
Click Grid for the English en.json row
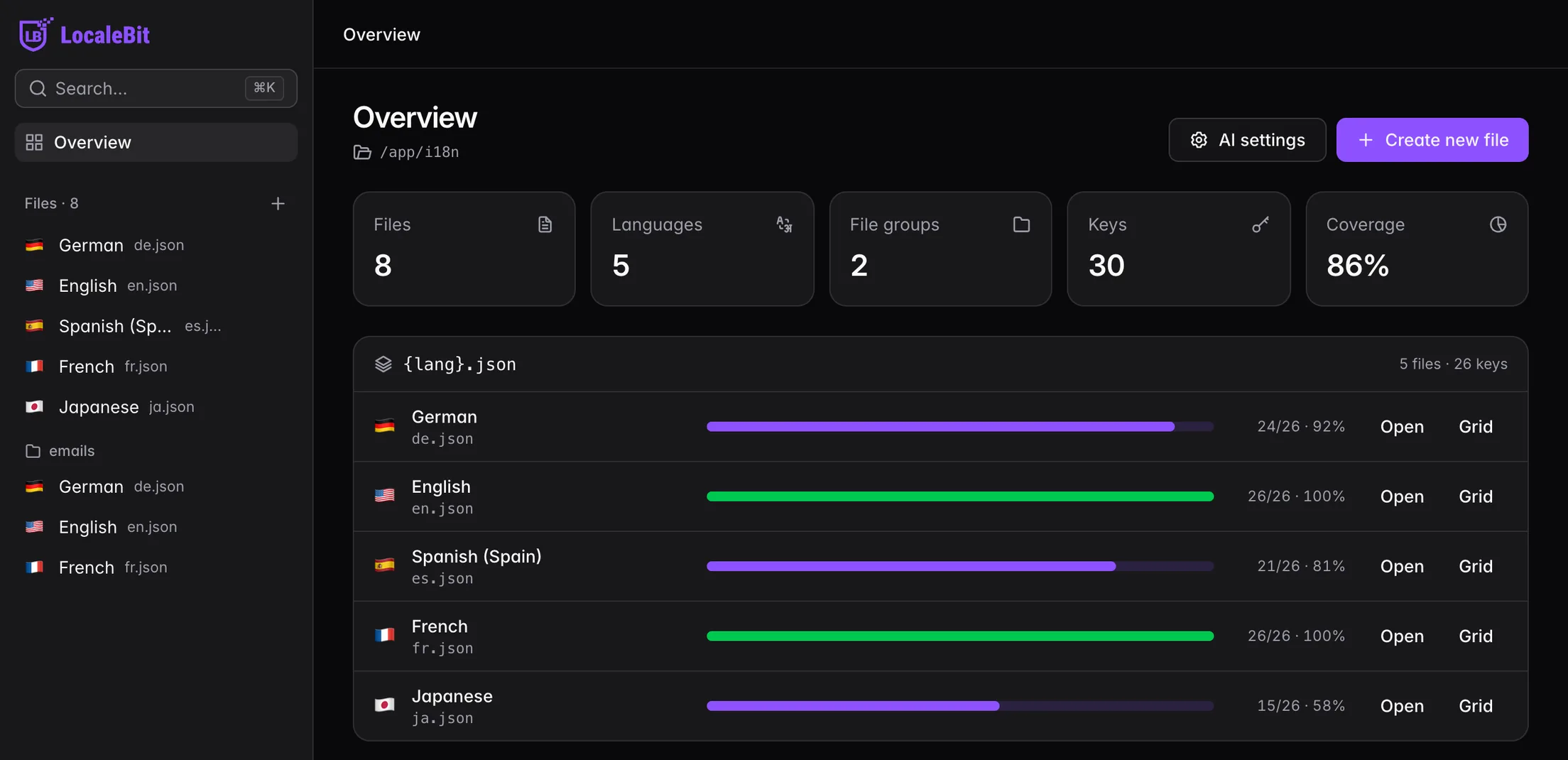1476,496
